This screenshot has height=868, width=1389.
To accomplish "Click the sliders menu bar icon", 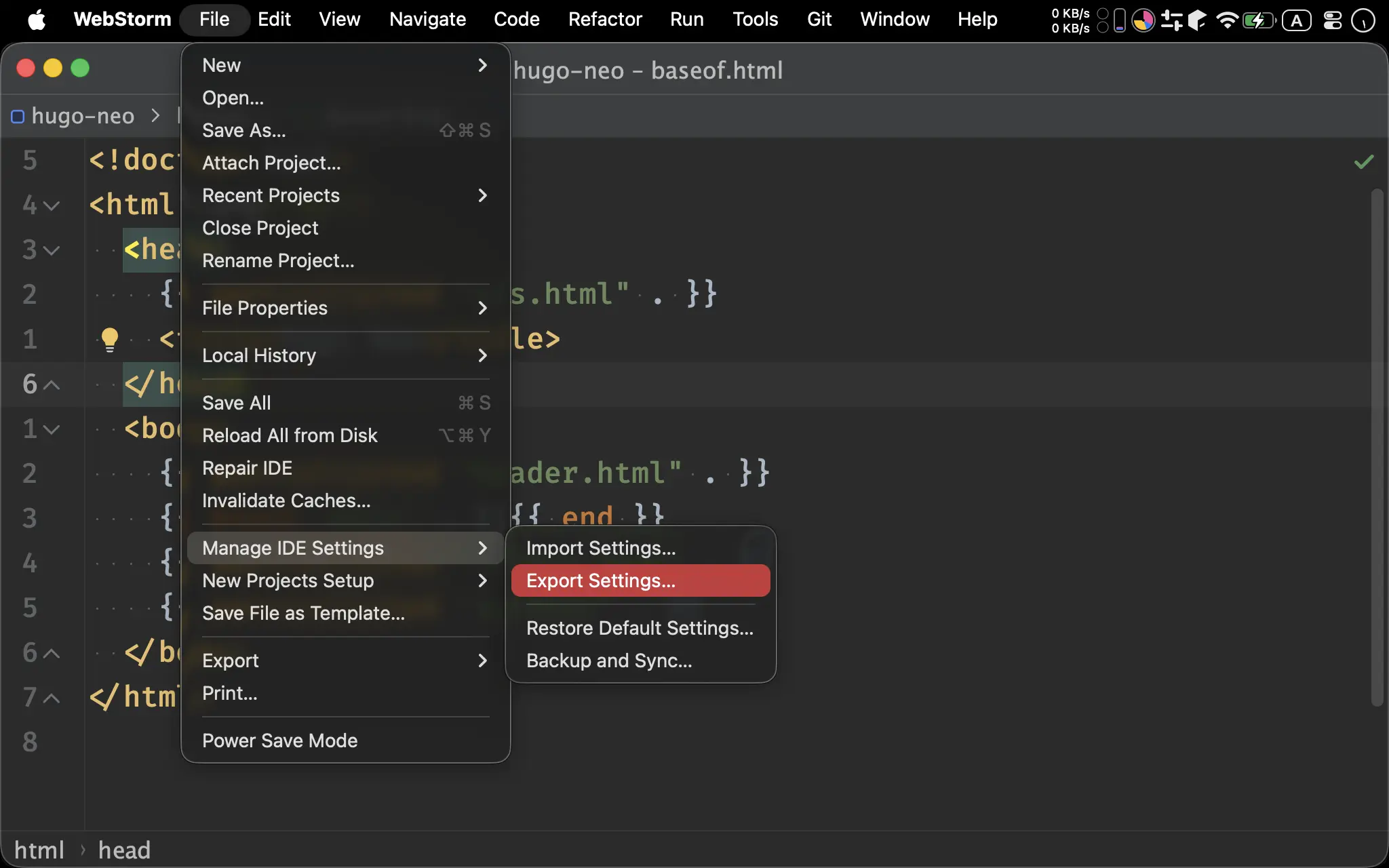I will [1171, 20].
